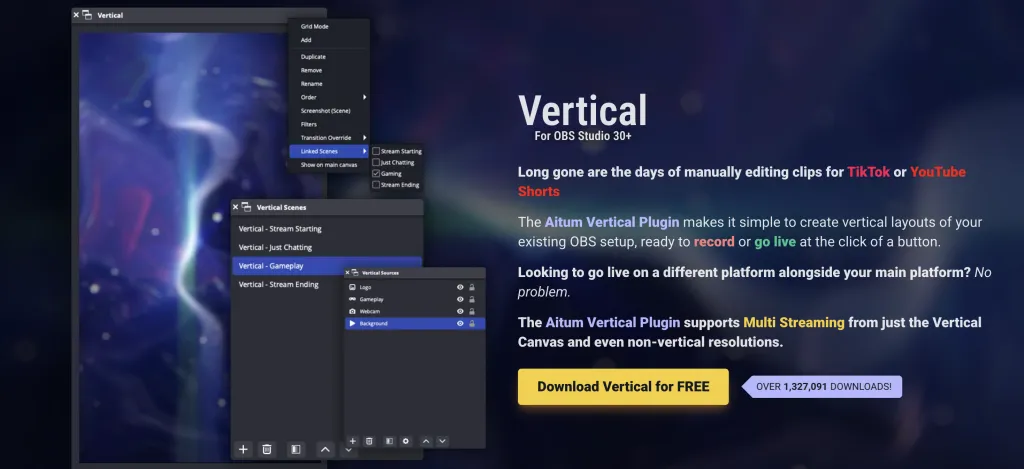Viewport: 1024px width, 469px height.
Task: Click the red TikTok text
Action: (x=869, y=172)
